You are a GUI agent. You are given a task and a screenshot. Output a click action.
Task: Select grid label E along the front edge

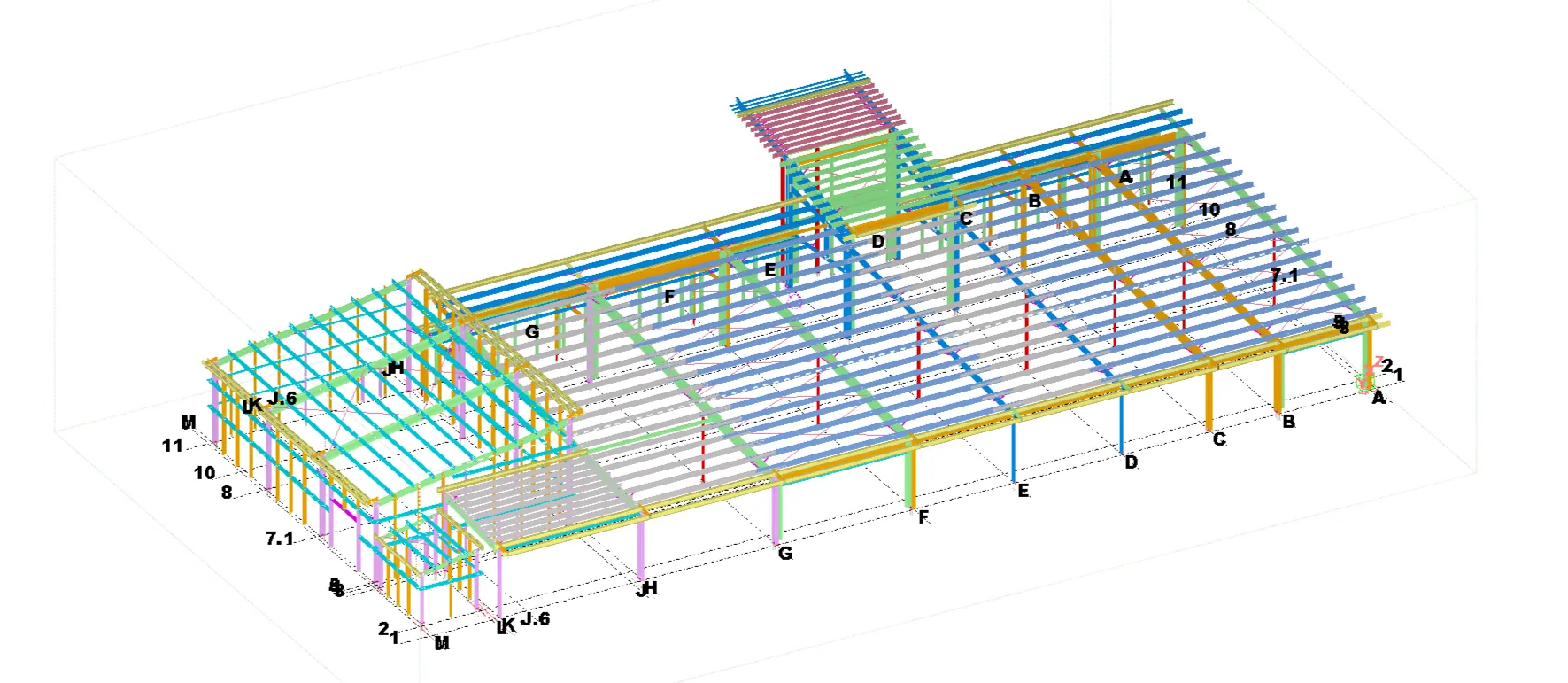1023,491
